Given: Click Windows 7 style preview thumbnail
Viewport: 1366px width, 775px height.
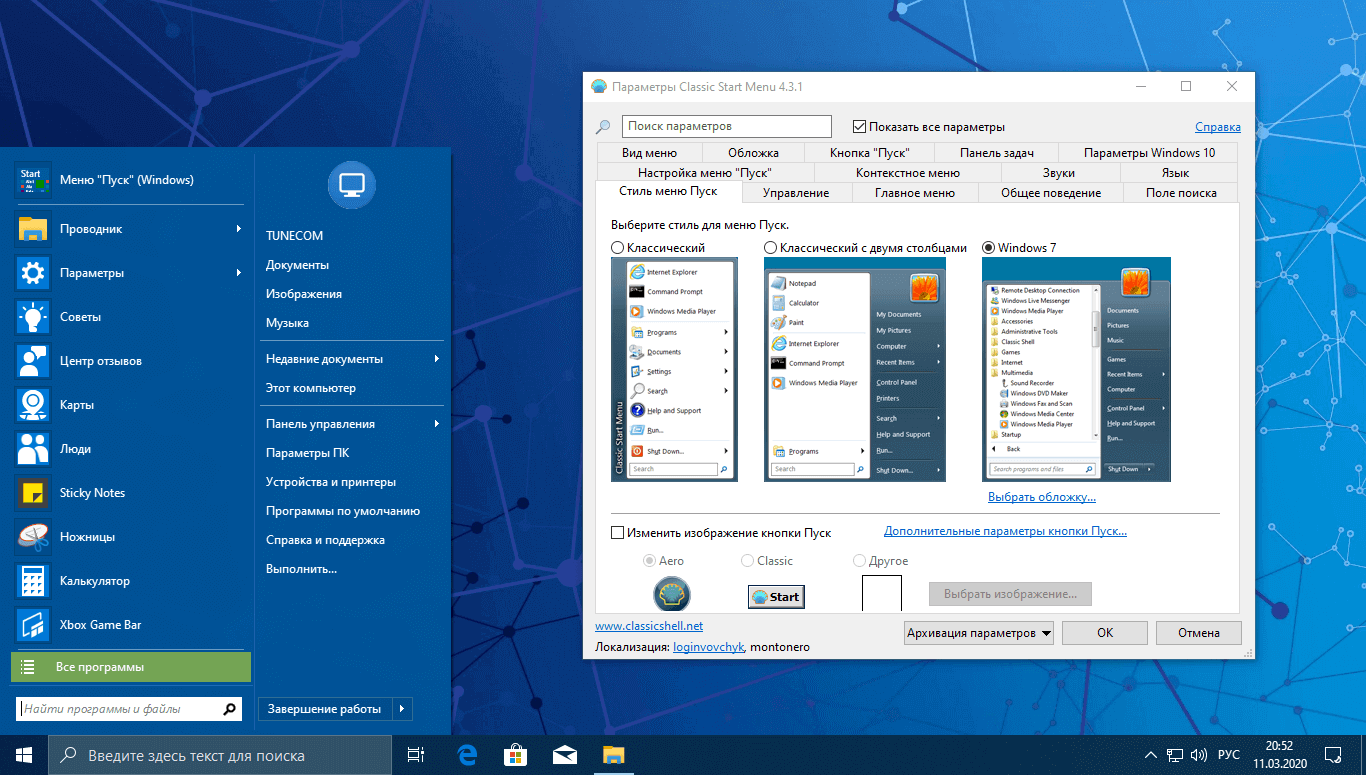Looking at the screenshot, I should 1076,369.
